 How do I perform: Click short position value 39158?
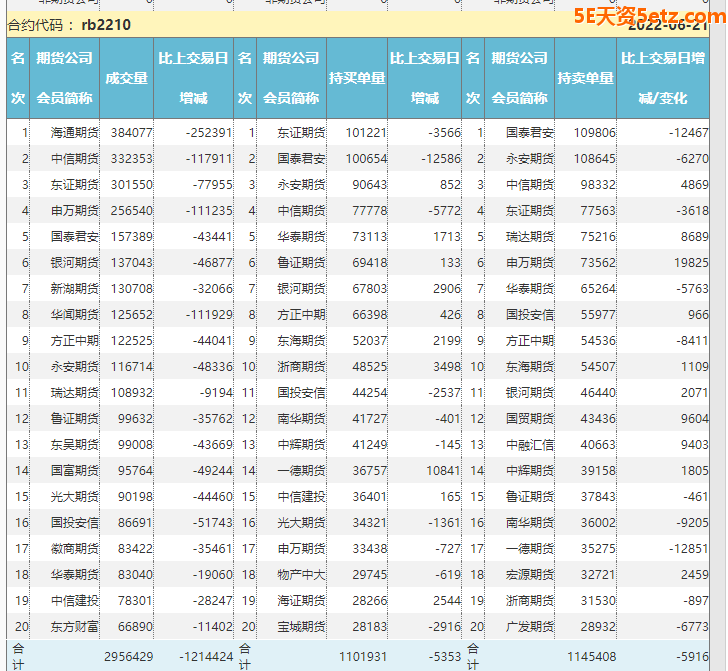pyautogui.click(x=598, y=471)
